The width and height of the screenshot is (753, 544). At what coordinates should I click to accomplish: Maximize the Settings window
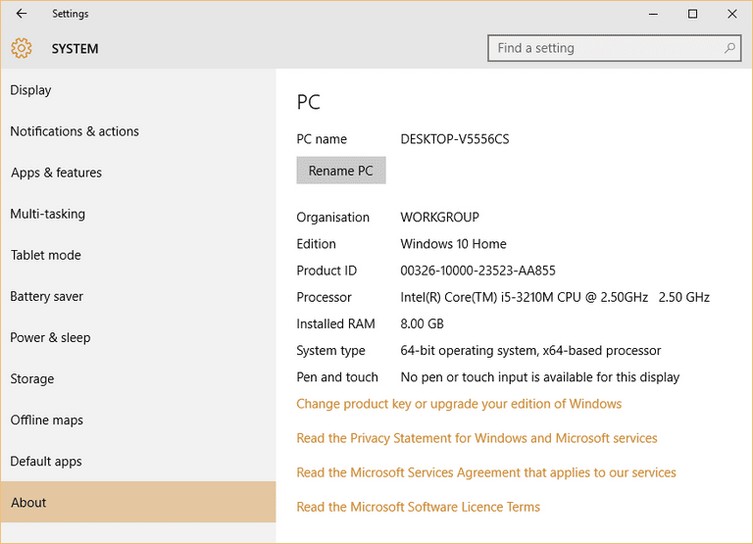(x=692, y=14)
